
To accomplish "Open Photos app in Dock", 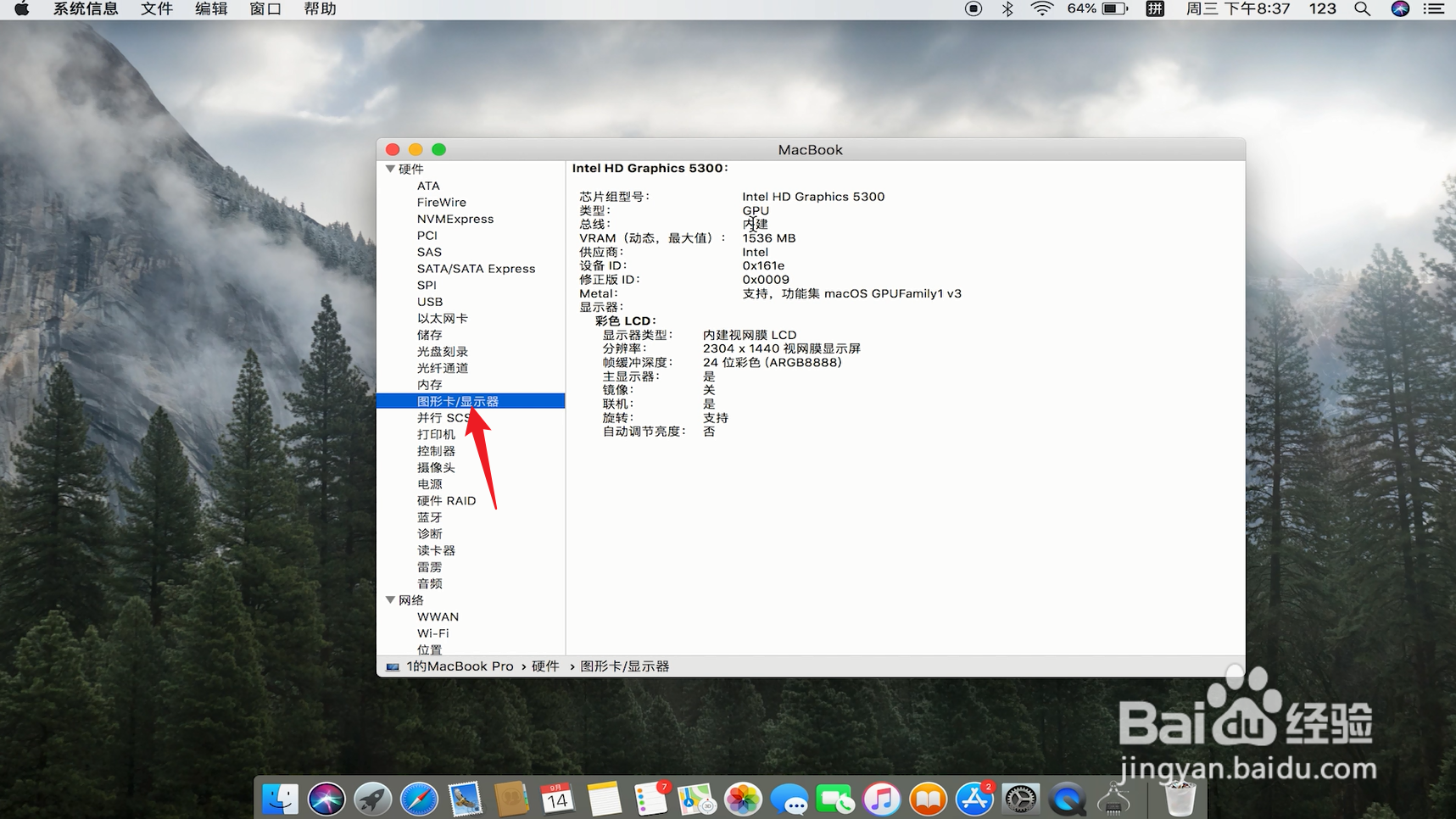I will (743, 799).
